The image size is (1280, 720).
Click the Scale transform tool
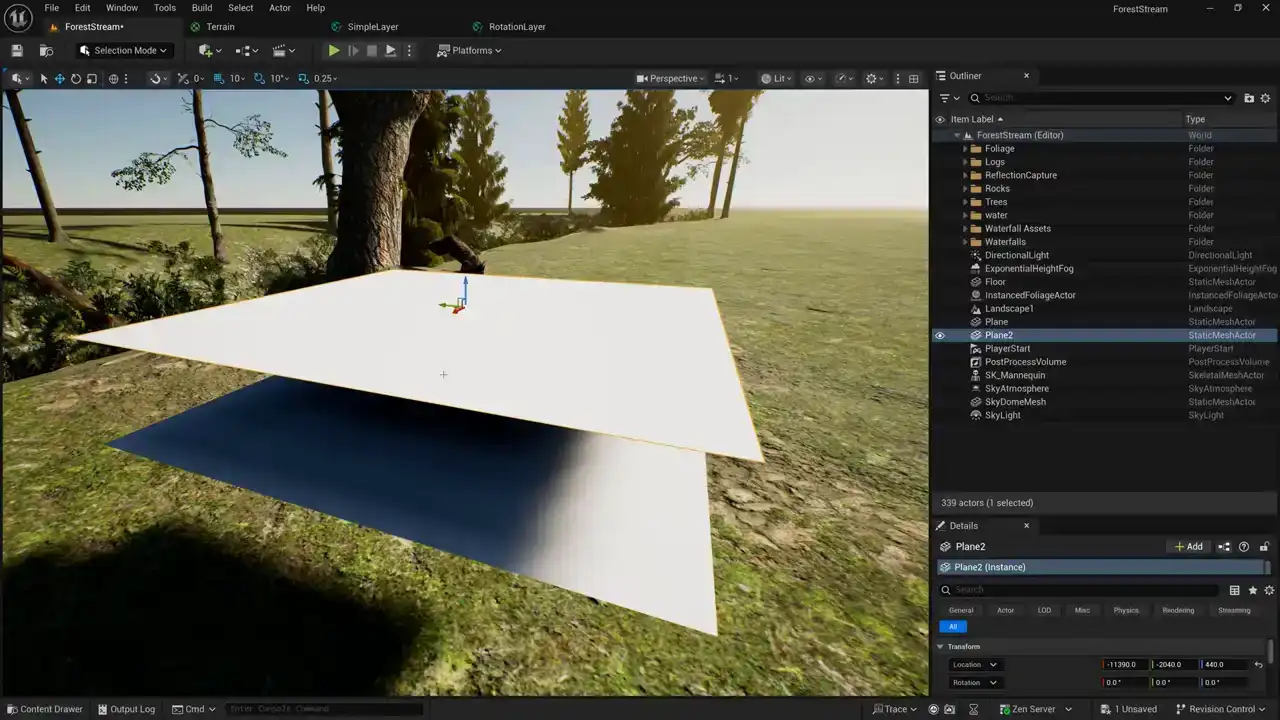click(x=92, y=79)
